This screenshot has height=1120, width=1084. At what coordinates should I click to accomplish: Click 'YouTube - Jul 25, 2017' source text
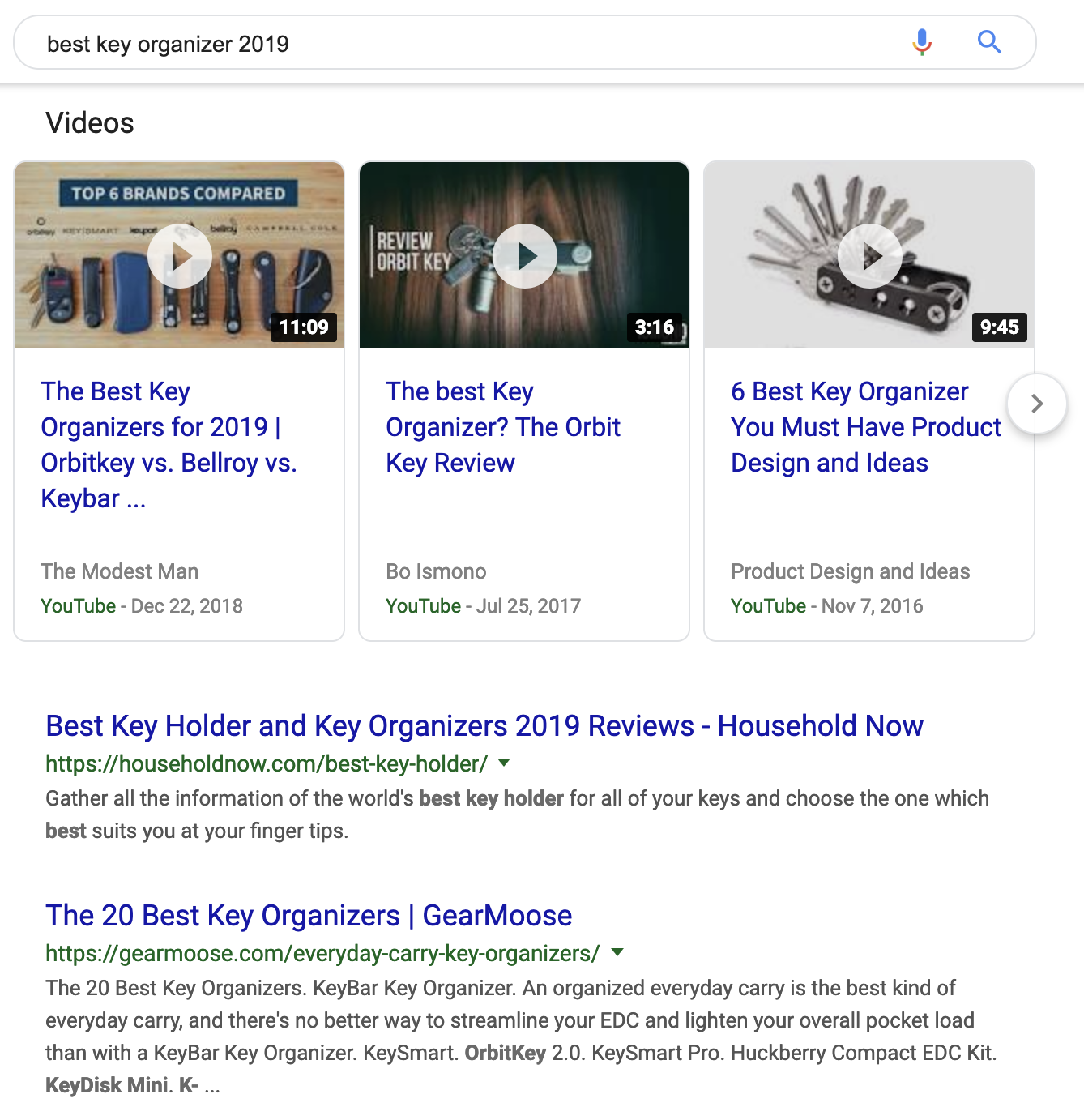click(x=484, y=606)
